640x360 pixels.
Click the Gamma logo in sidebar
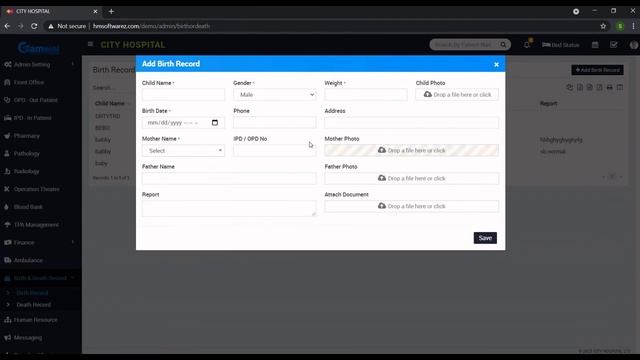[x=39, y=48]
